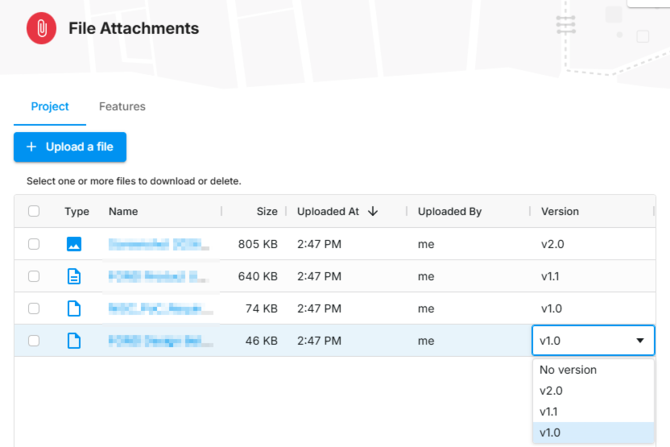Switch to the Features tab
670x447 pixels.
(122, 106)
